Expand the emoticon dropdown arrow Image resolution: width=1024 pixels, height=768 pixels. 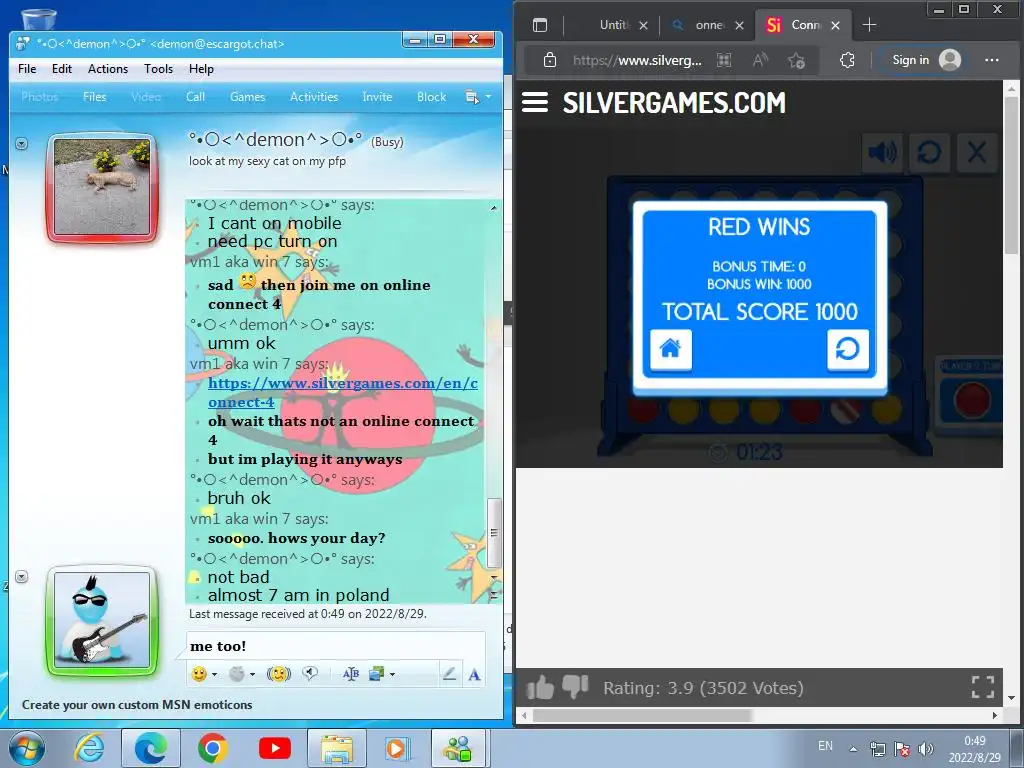tap(214, 675)
